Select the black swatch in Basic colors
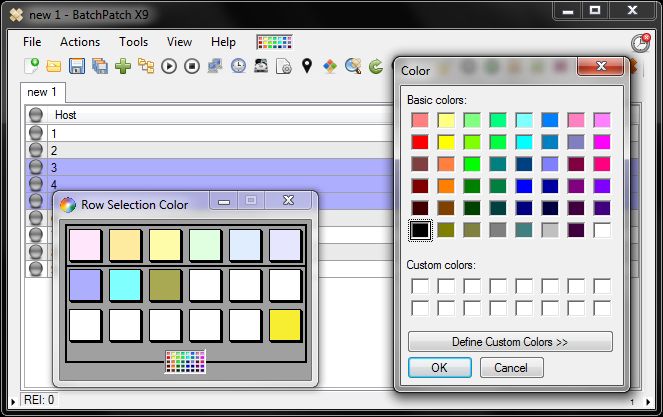 click(420, 230)
